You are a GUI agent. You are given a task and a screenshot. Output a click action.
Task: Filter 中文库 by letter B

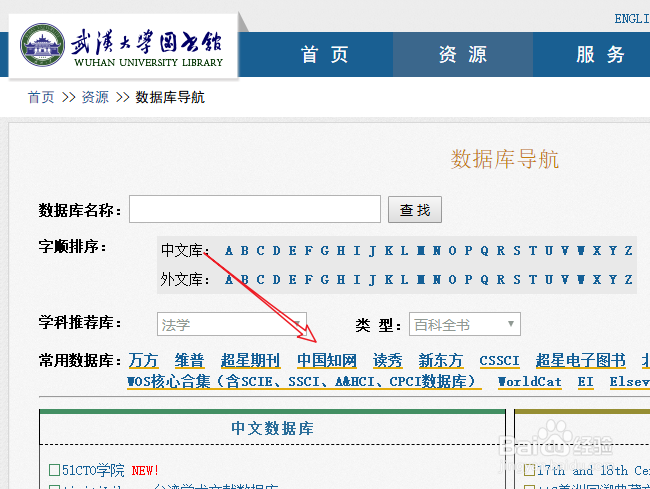coord(245,251)
